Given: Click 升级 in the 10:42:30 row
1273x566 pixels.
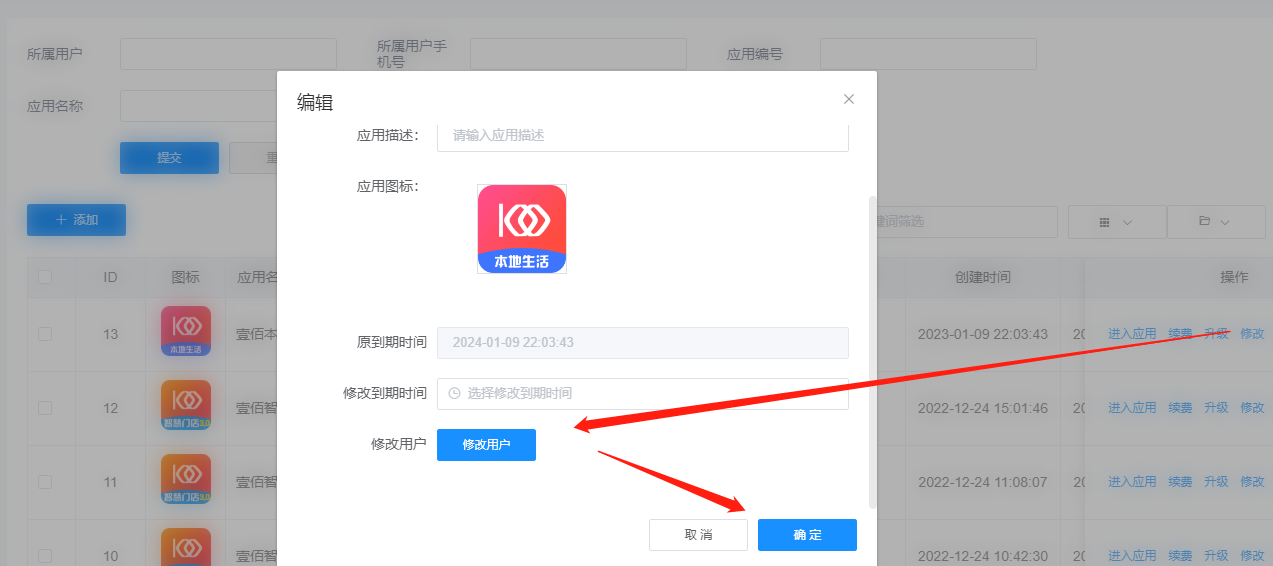Looking at the screenshot, I should point(1216,556).
